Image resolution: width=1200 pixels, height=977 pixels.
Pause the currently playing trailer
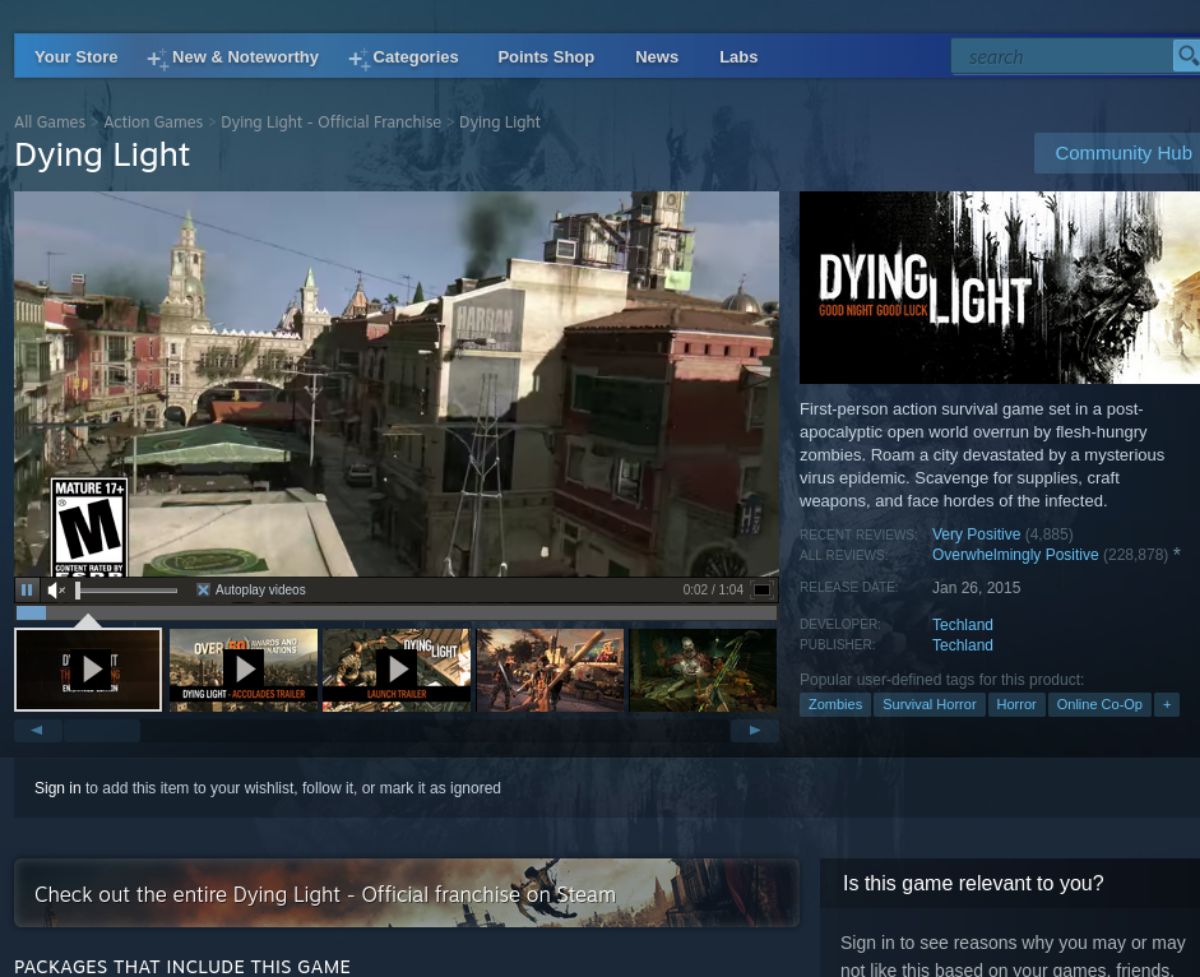pyautogui.click(x=26, y=590)
